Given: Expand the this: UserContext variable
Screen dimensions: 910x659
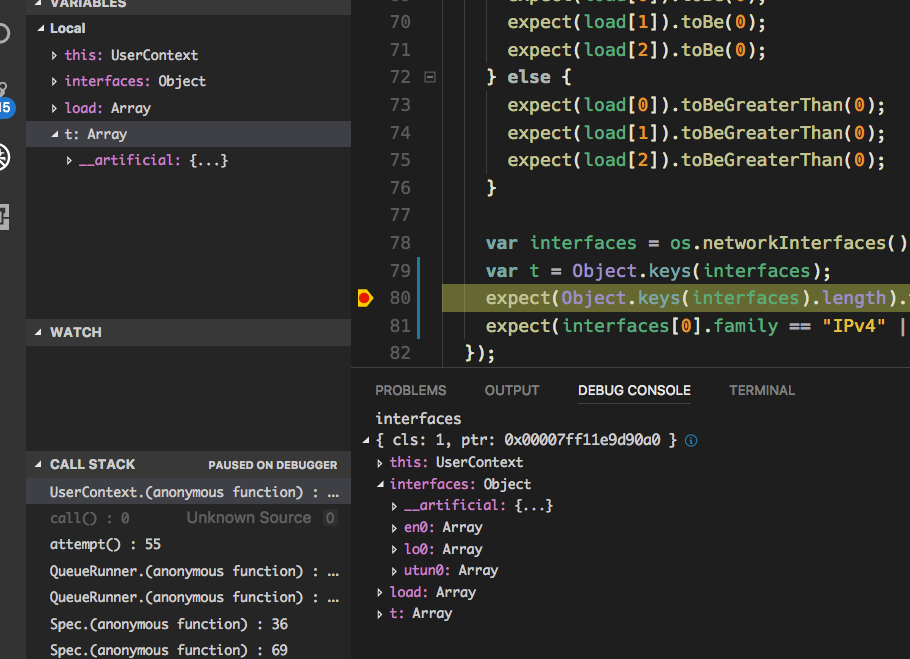Looking at the screenshot, I should tap(55, 55).
